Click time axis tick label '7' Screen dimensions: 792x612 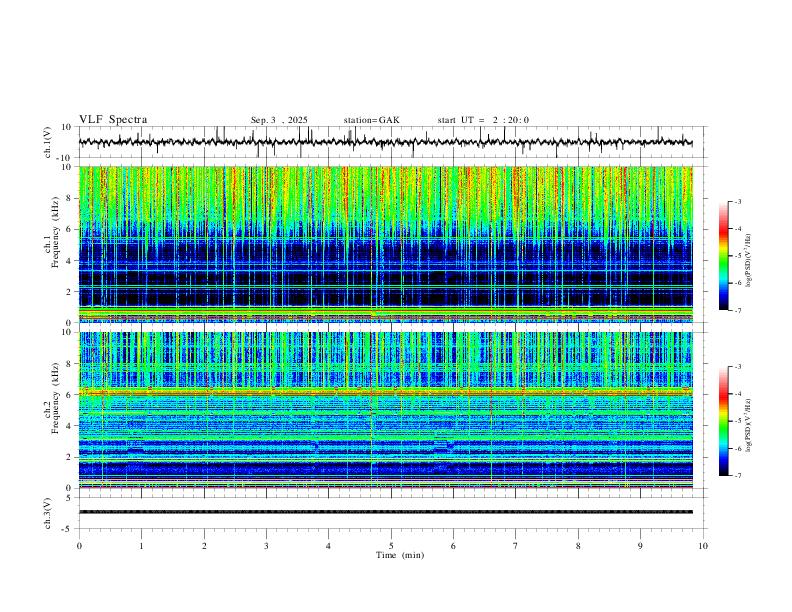(516, 546)
